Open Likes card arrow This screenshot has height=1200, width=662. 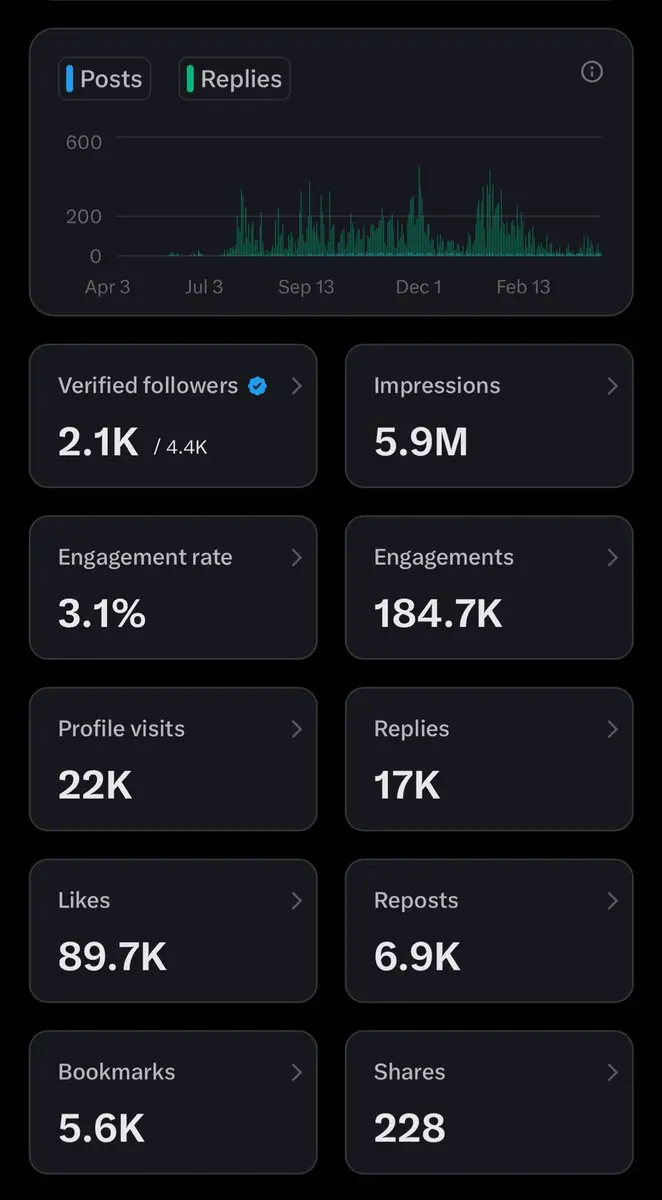296,901
